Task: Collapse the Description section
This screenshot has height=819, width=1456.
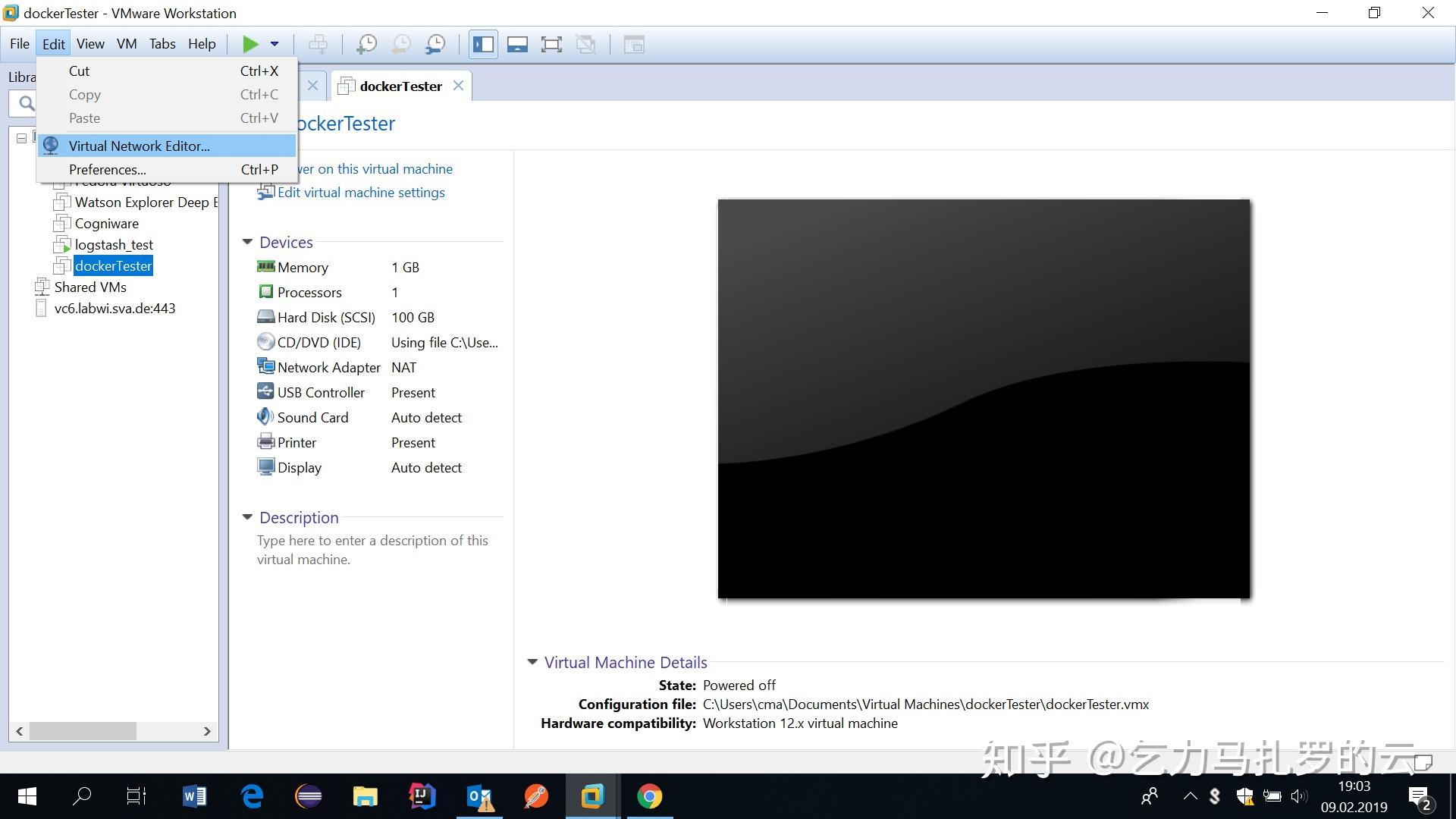Action: (247, 517)
